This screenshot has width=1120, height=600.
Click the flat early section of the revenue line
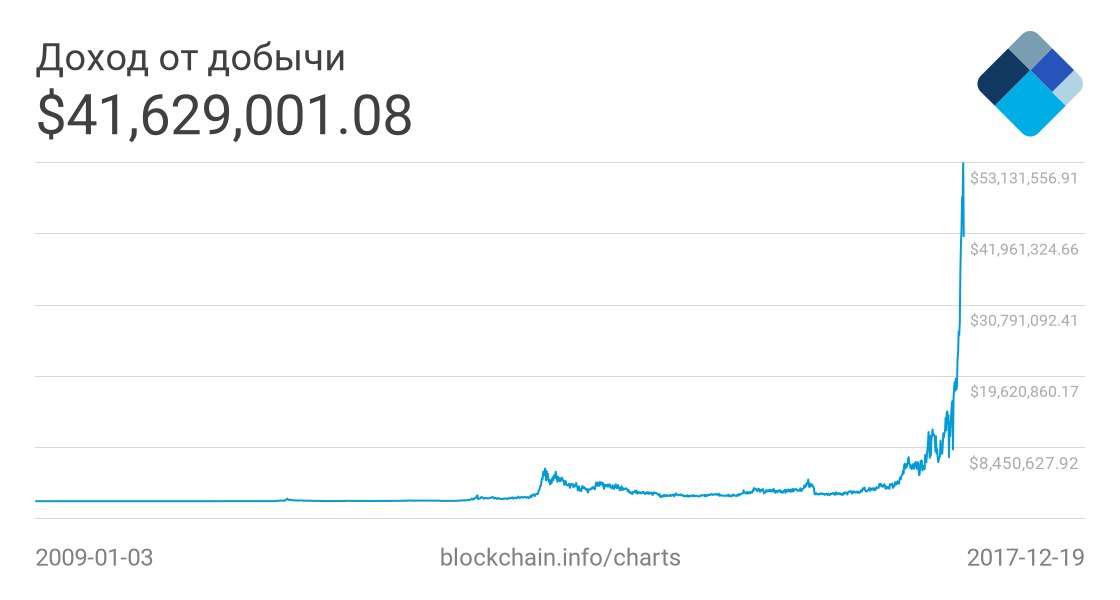pos(160,500)
